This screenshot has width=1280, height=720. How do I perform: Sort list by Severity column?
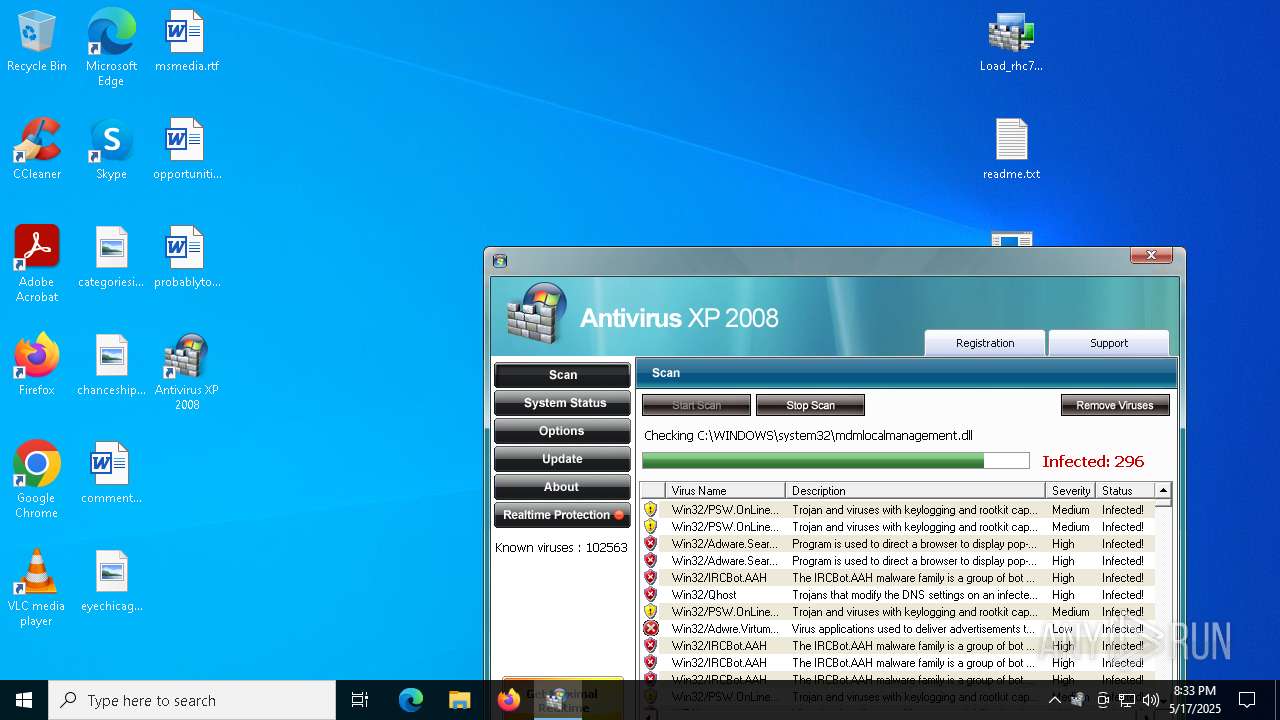coord(1070,491)
